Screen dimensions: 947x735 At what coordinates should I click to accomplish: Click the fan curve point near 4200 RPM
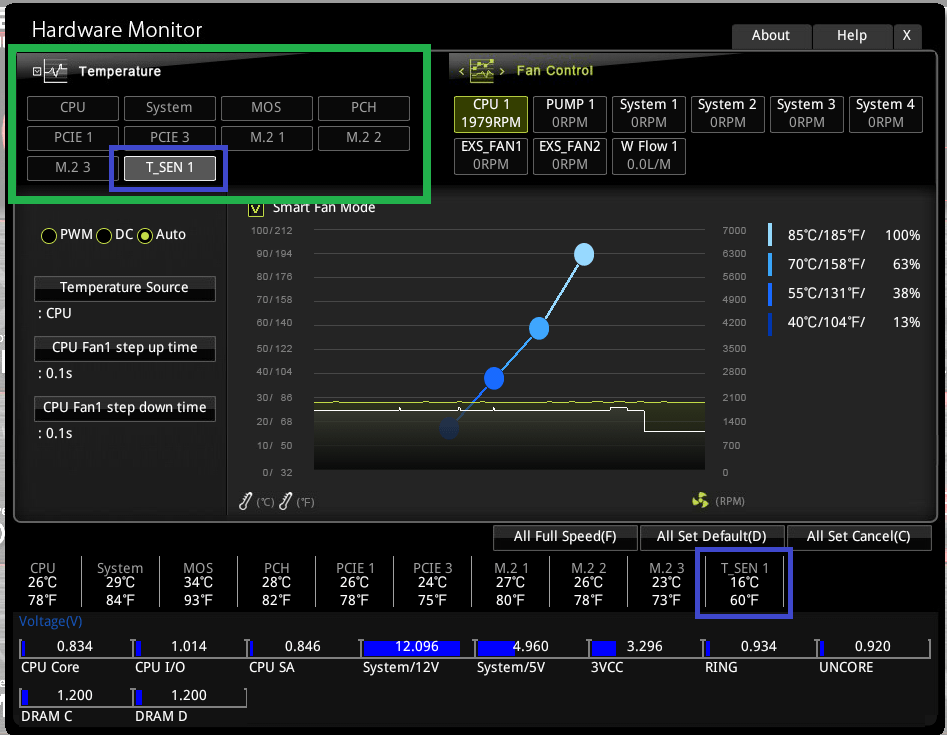click(539, 329)
